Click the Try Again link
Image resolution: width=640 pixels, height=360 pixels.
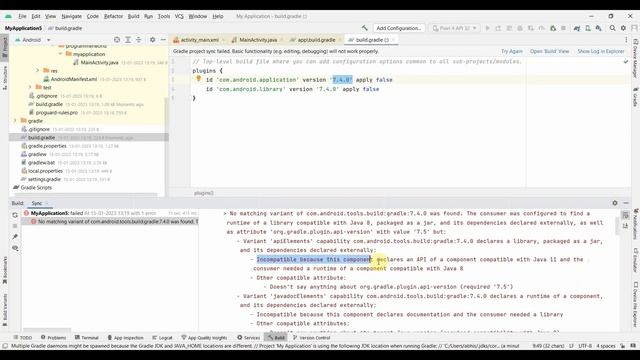click(512, 51)
